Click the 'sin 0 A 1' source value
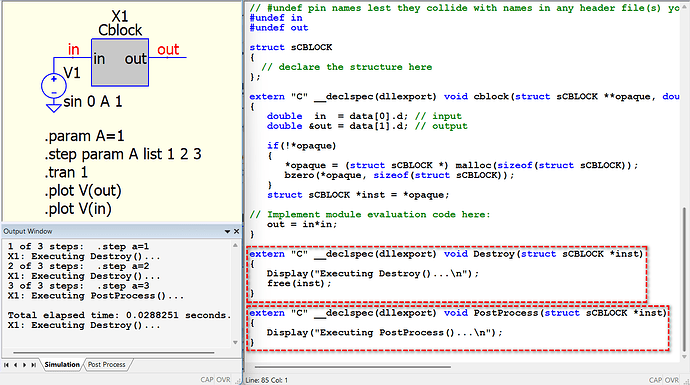This screenshot has width=690, height=385. [93, 102]
